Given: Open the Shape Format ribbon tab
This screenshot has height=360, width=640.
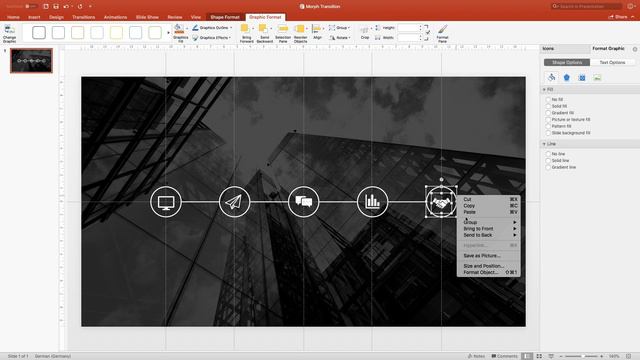Looking at the screenshot, I should coord(225,17).
